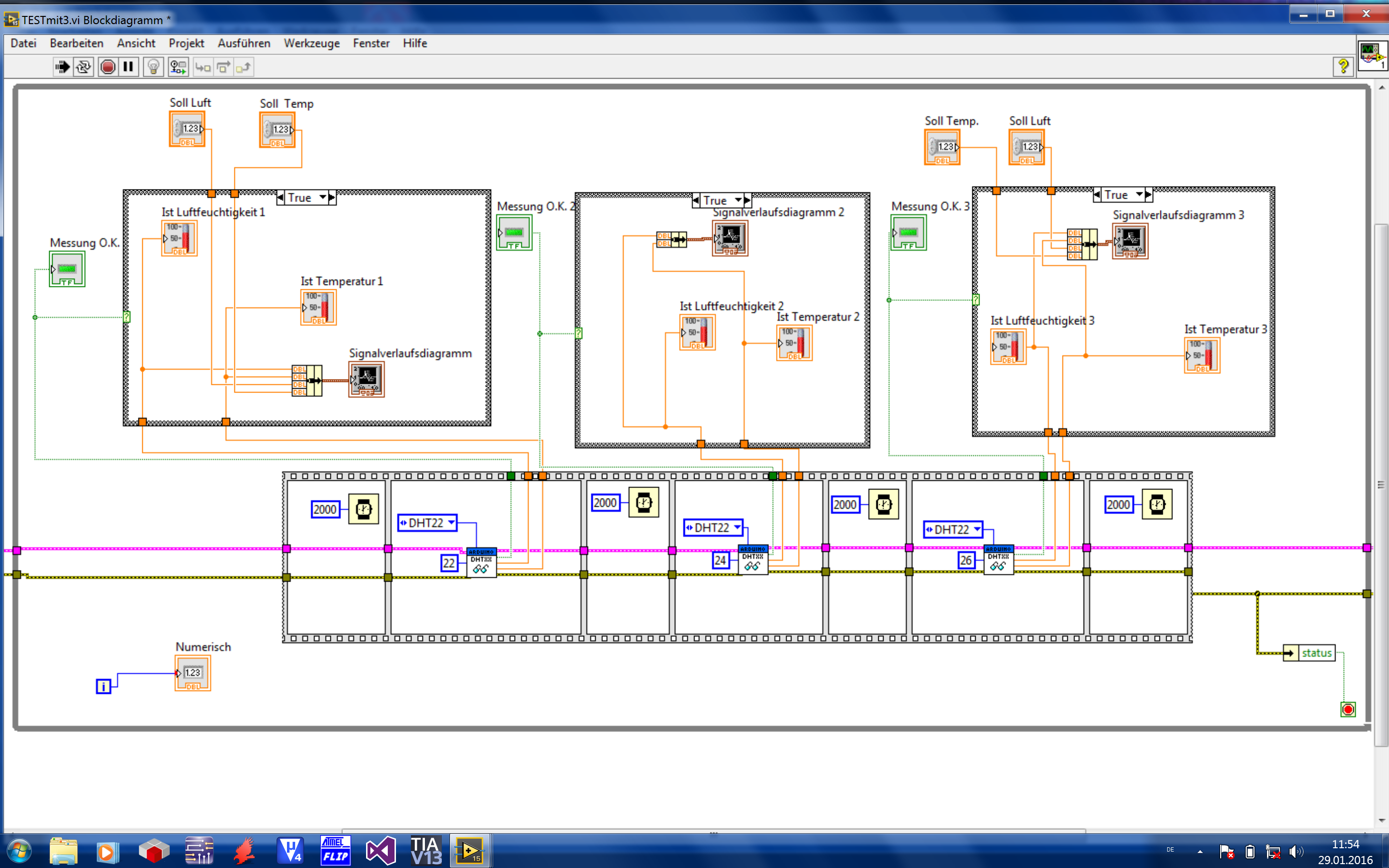The height and width of the screenshot is (868, 1389).
Task: Open context help question mark
Action: pos(1343,67)
